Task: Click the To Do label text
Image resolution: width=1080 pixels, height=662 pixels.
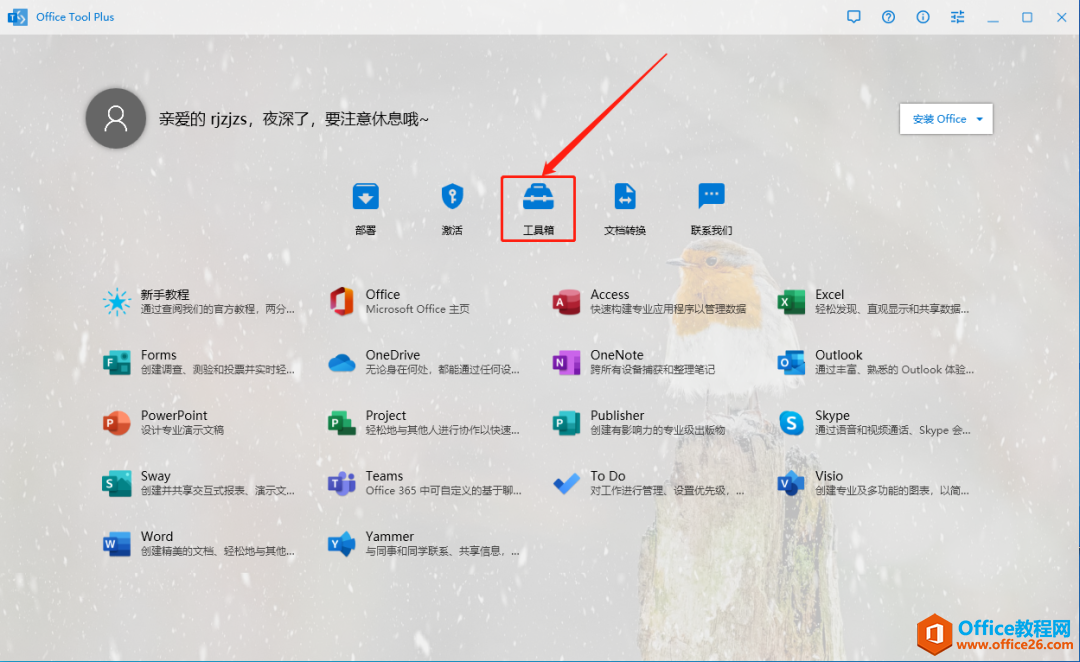Action: pyautogui.click(x=608, y=476)
